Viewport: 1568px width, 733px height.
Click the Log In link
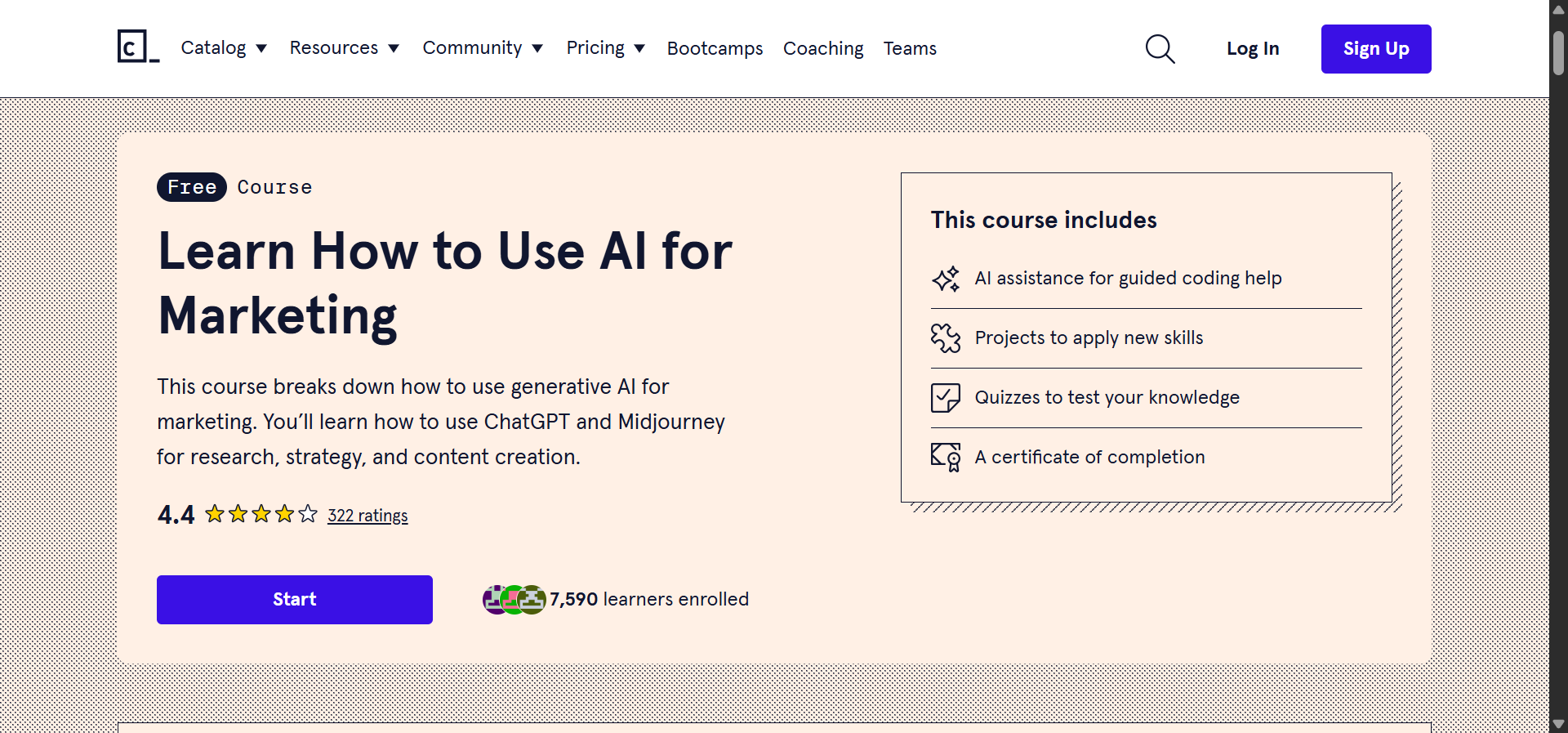pyautogui.click(x=1253, y=49)
